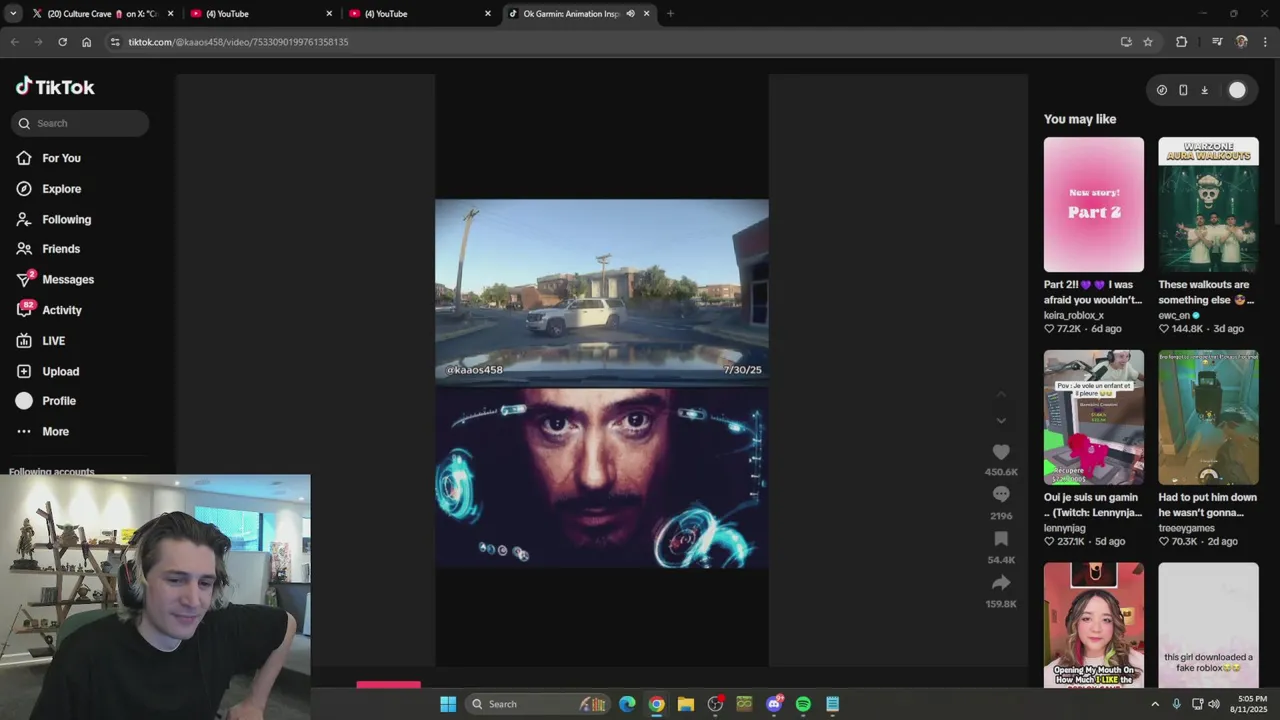The height and width of the screenshot is (720, 1280).
Task: Click the phone app icon in the top-right pill
Action: pyautogui.click(x=1183, y=90)
